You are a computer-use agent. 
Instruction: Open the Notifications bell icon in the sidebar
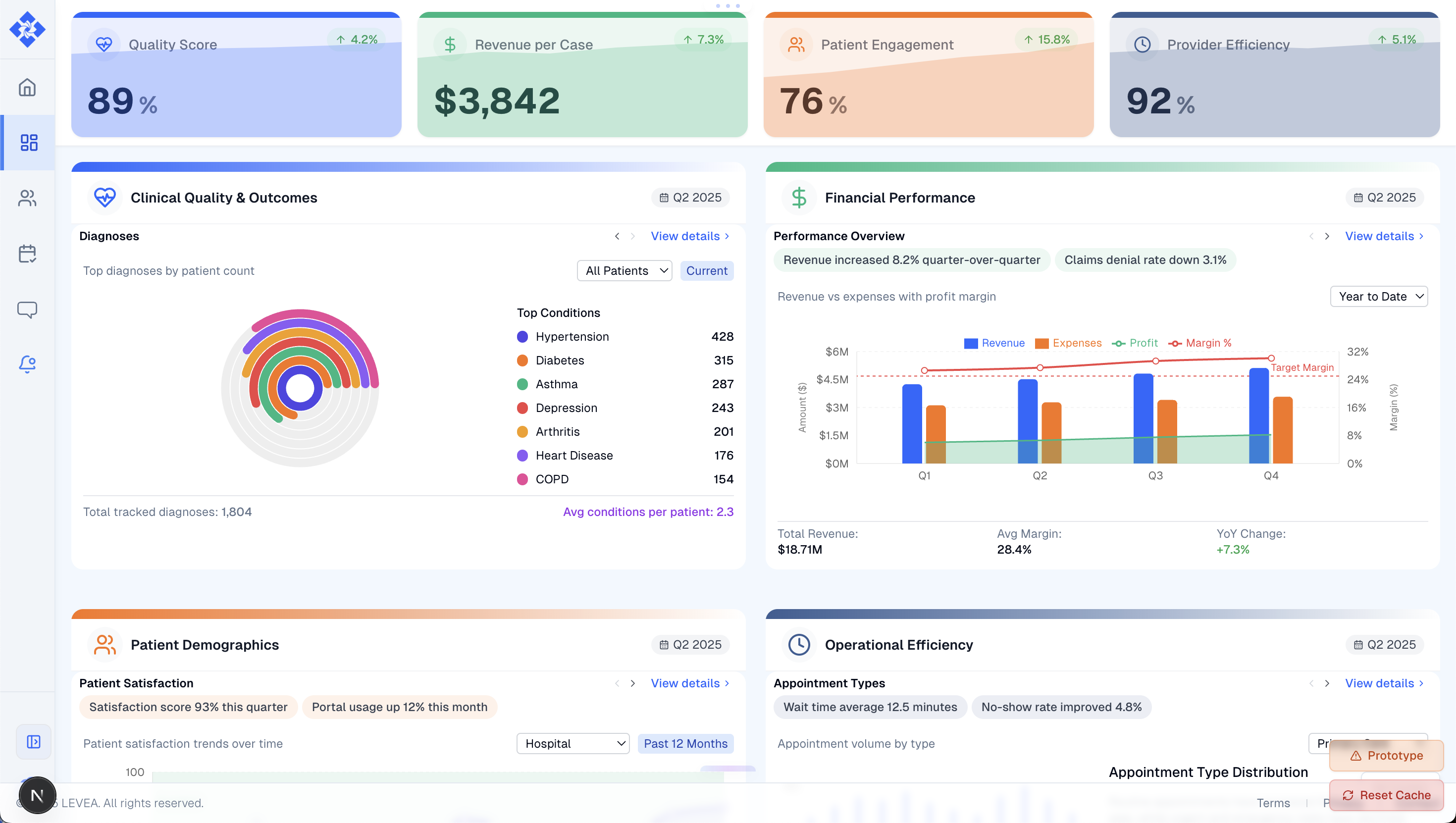(27, 364)
